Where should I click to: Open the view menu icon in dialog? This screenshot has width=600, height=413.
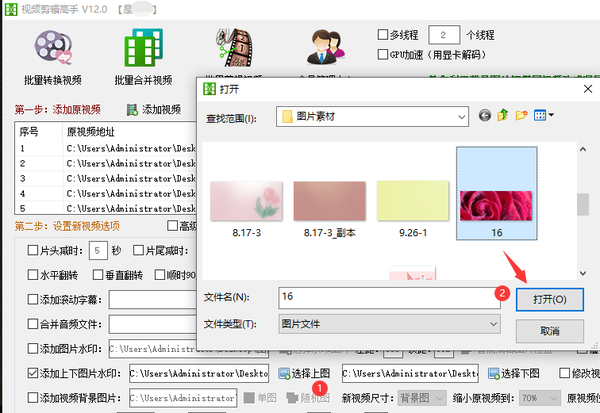[543, 117]
